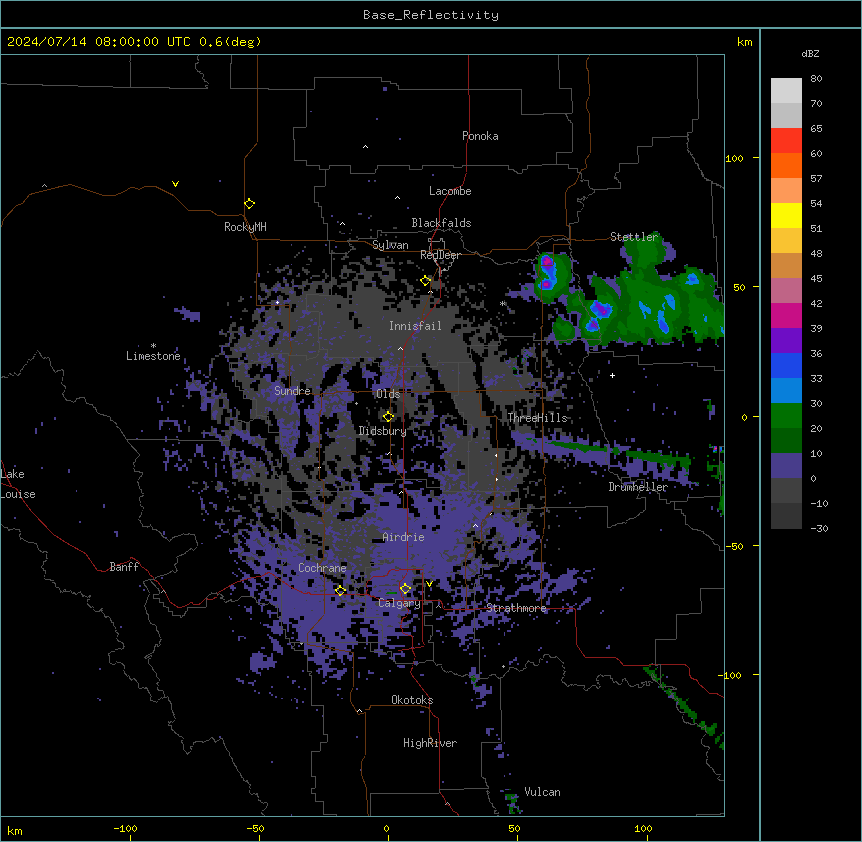Click the yellow V marker northeast of RockyMH
862x842 pixels.
pos(175,184)
